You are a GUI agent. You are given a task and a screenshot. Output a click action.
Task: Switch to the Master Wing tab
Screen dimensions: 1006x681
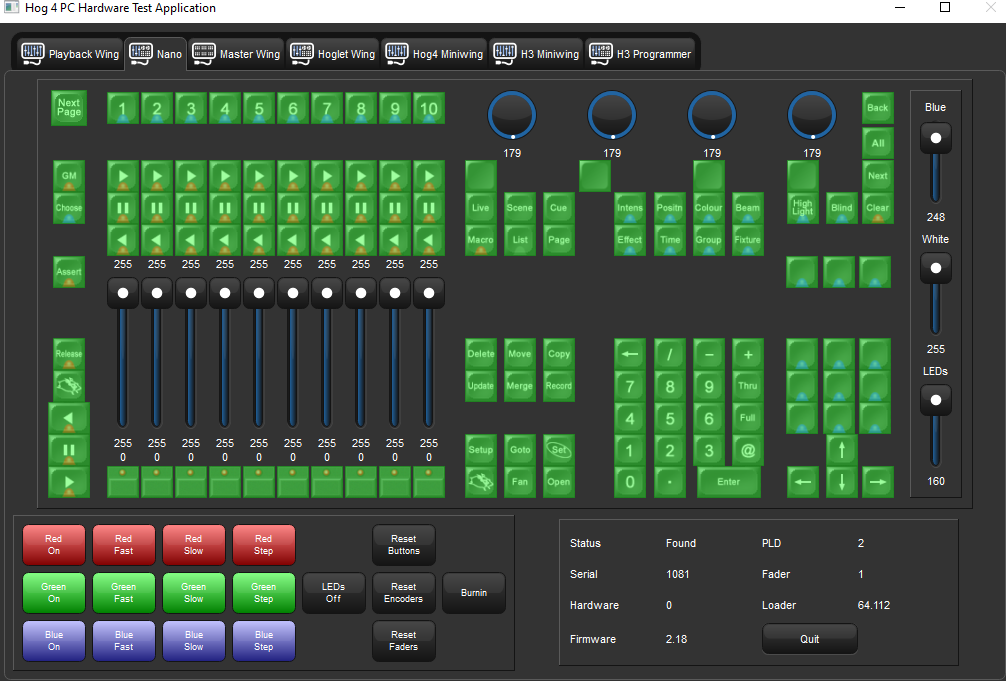click(x=237, y=54)
